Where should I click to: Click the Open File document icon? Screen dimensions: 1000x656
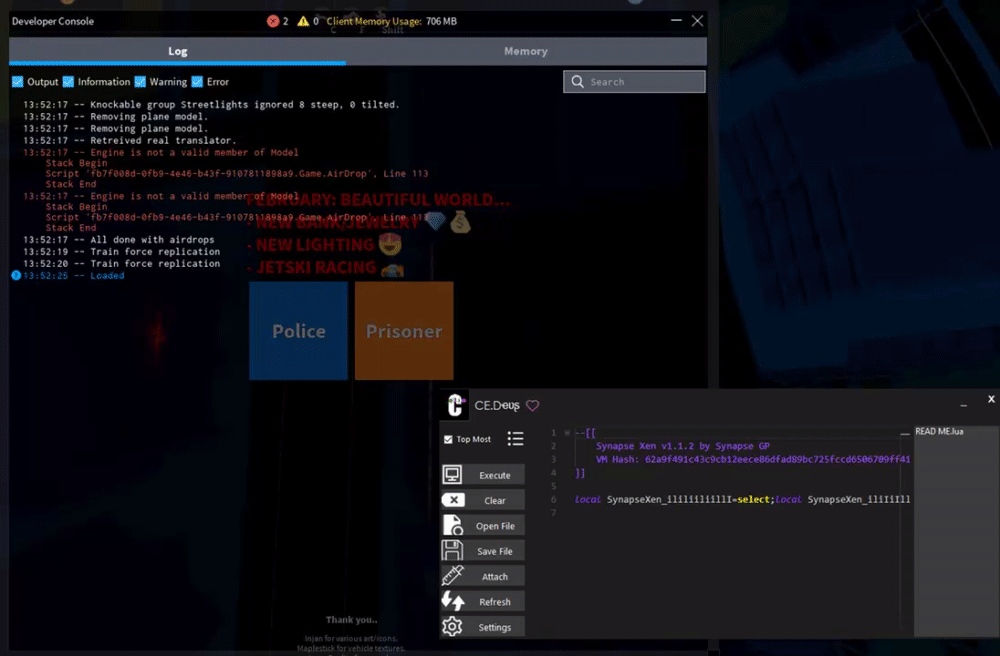click(x=453, y=525)
